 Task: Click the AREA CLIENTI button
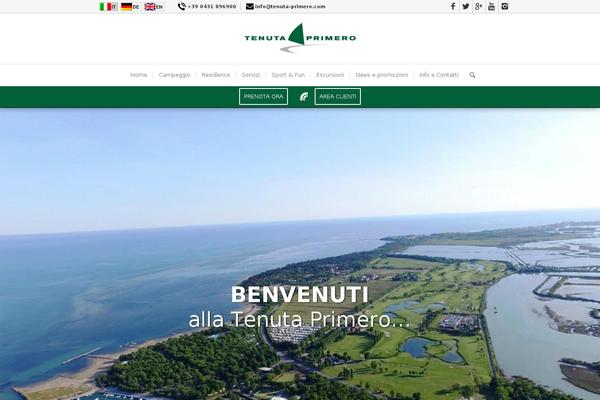(x=338, y=96)
